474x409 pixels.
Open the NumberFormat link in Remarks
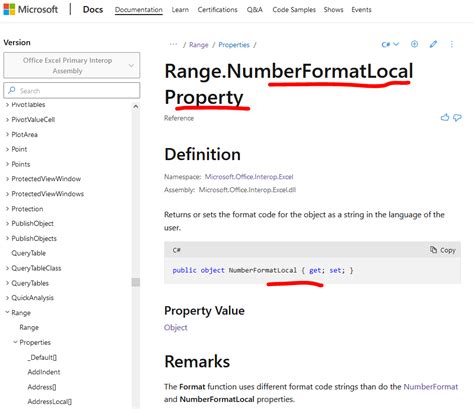pyautogui.click(x=431, y=387)
